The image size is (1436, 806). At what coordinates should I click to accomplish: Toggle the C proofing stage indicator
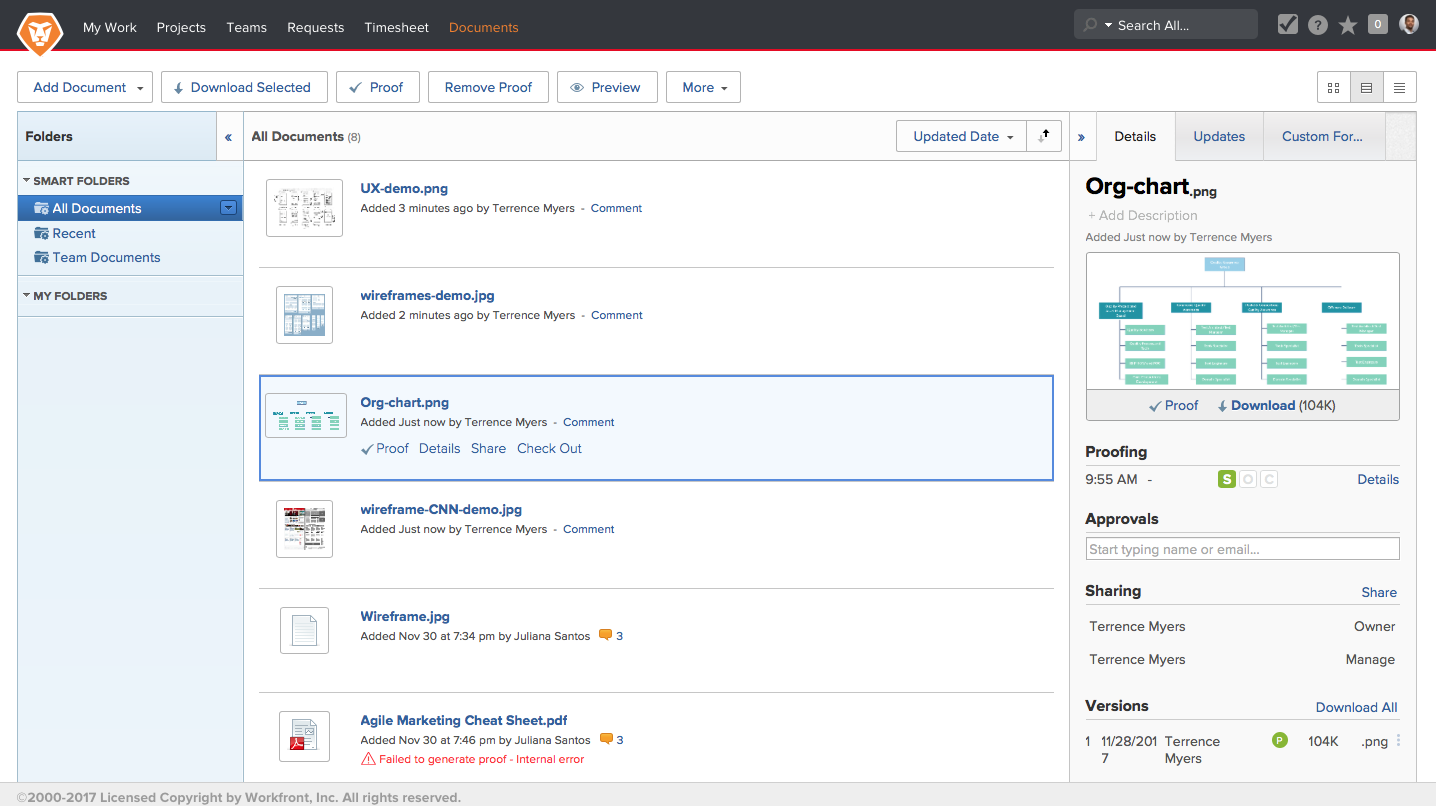1269,479
